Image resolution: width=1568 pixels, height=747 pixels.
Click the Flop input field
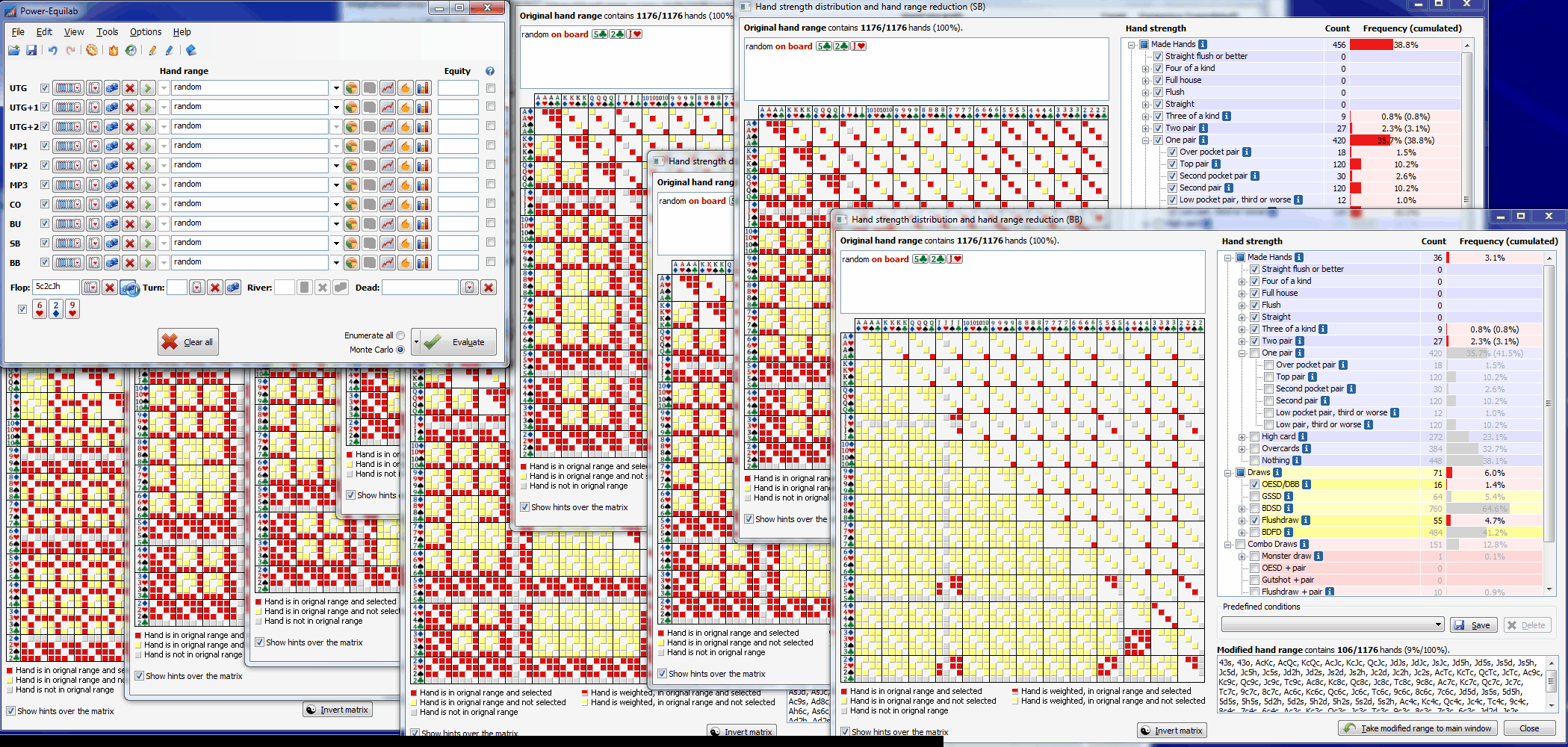pyautogui.click(x=56, y=287)
